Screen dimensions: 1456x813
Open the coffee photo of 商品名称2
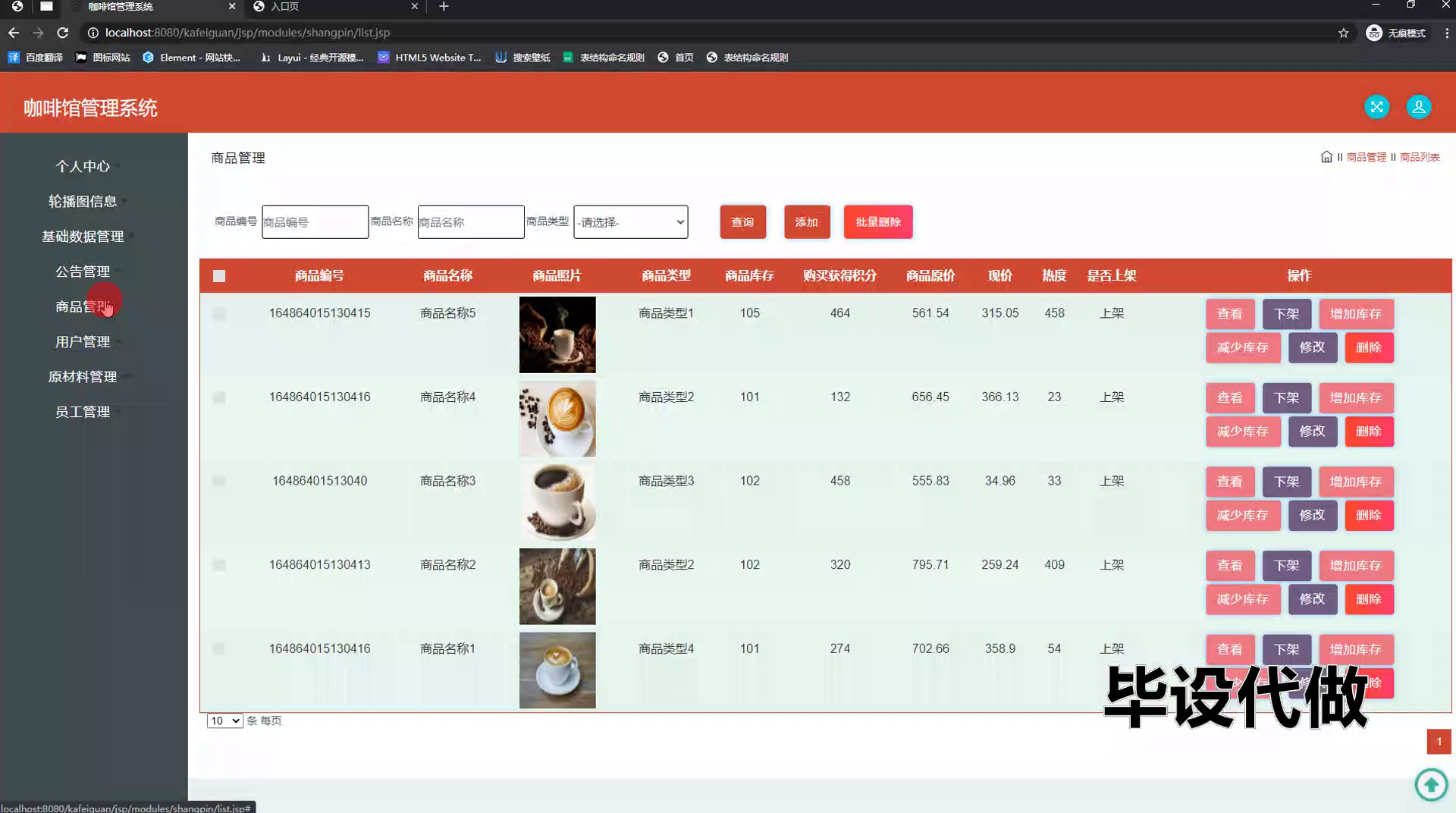pyautogui.click(x=557, y=586)
